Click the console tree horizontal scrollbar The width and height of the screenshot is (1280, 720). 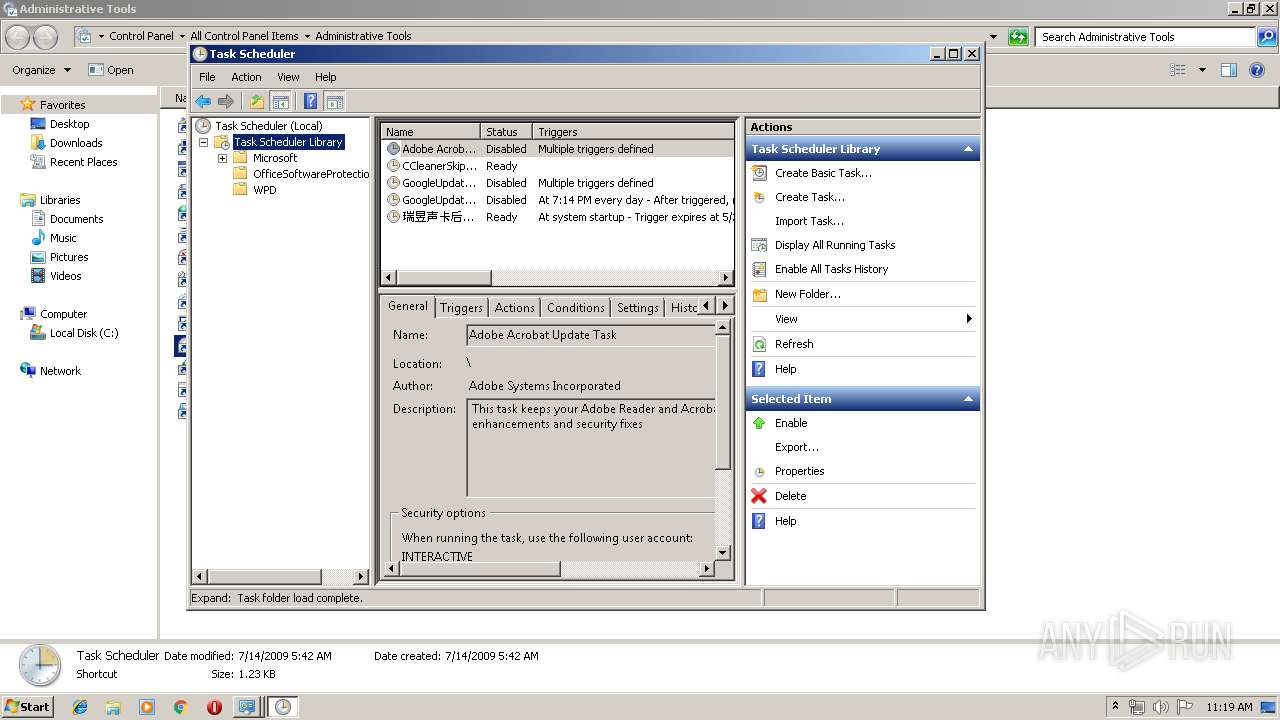pyautogui.click(x=281, y=576)
